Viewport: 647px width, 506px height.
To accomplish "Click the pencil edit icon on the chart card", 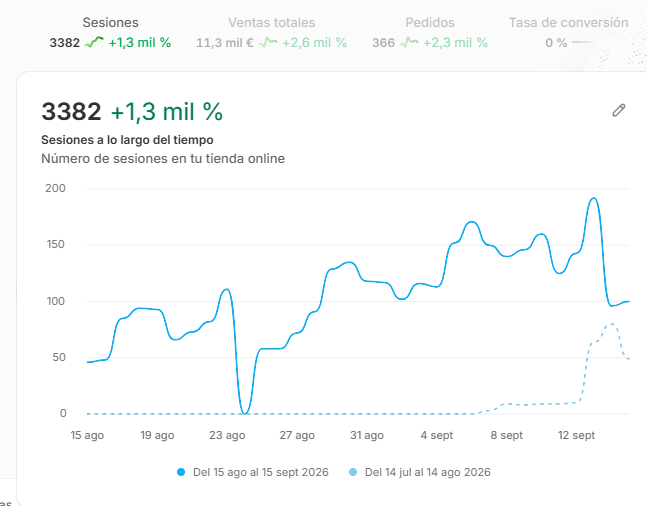I will [x=619, y=110].
